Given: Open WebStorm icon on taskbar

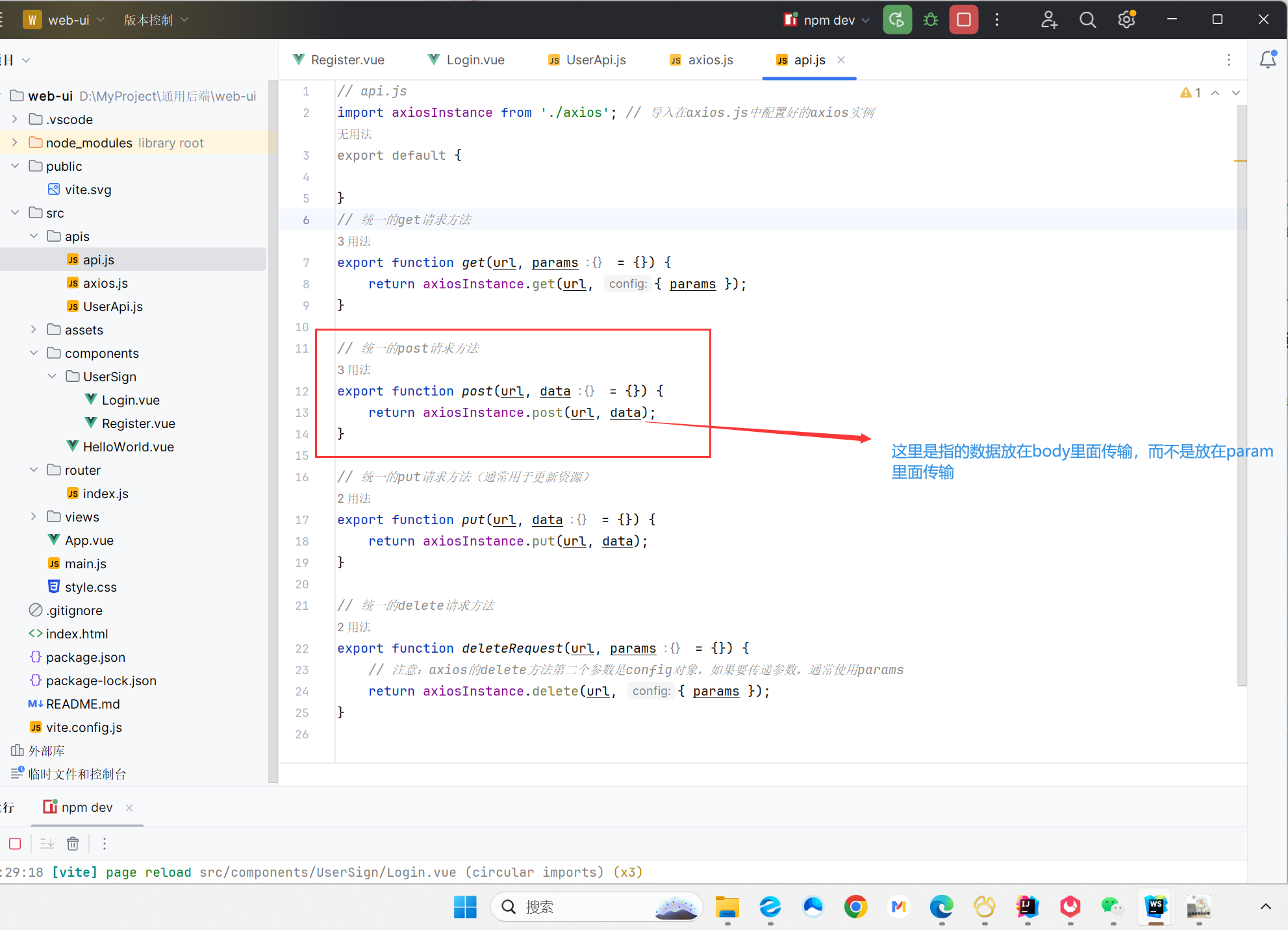Looking at the screenshot, I should pos(1156,907).
